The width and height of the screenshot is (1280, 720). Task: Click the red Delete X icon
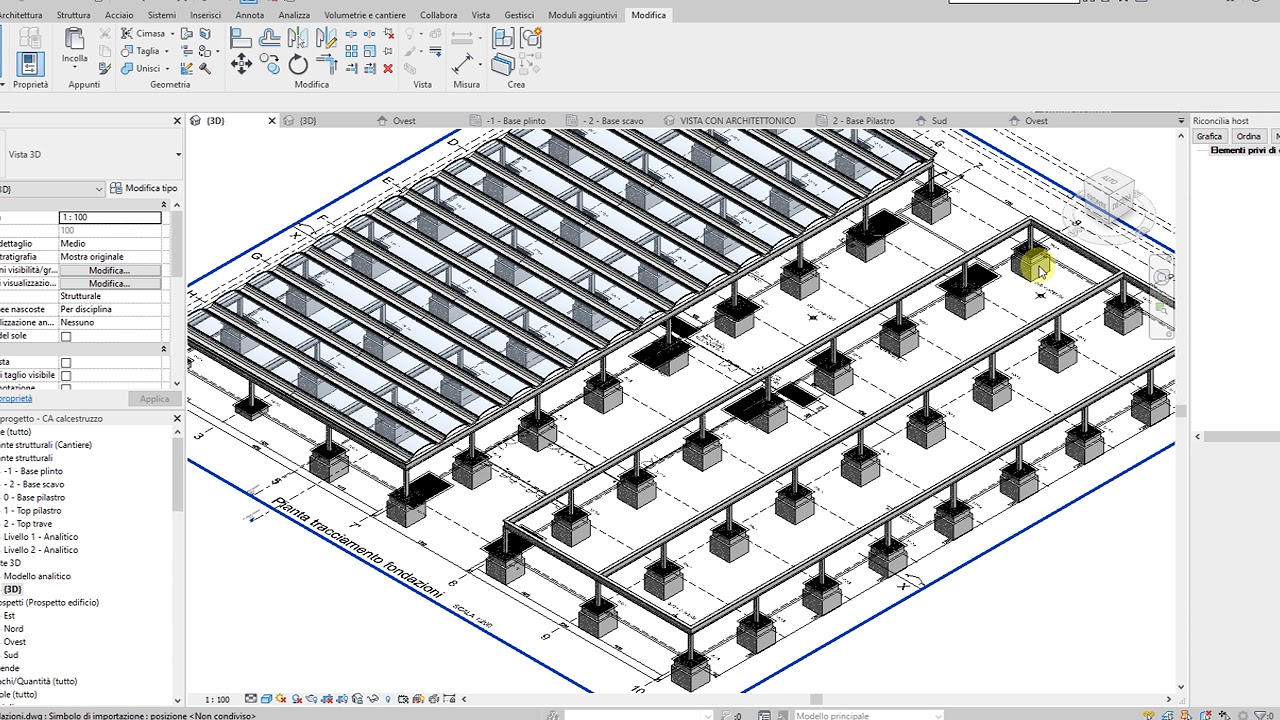[388, 68]
